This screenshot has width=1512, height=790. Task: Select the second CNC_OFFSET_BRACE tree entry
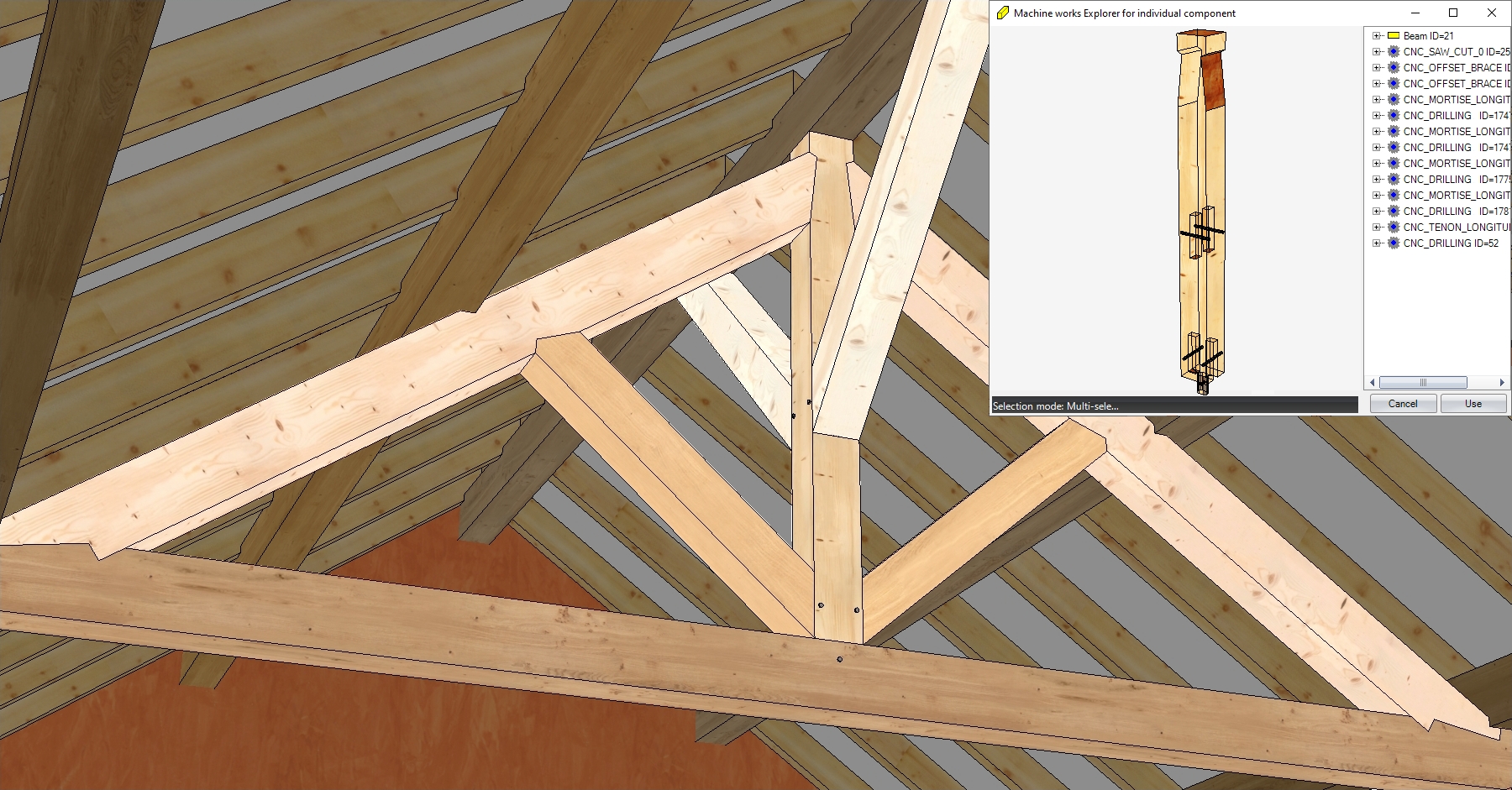pyautogui.click(x=1456, y=84)
